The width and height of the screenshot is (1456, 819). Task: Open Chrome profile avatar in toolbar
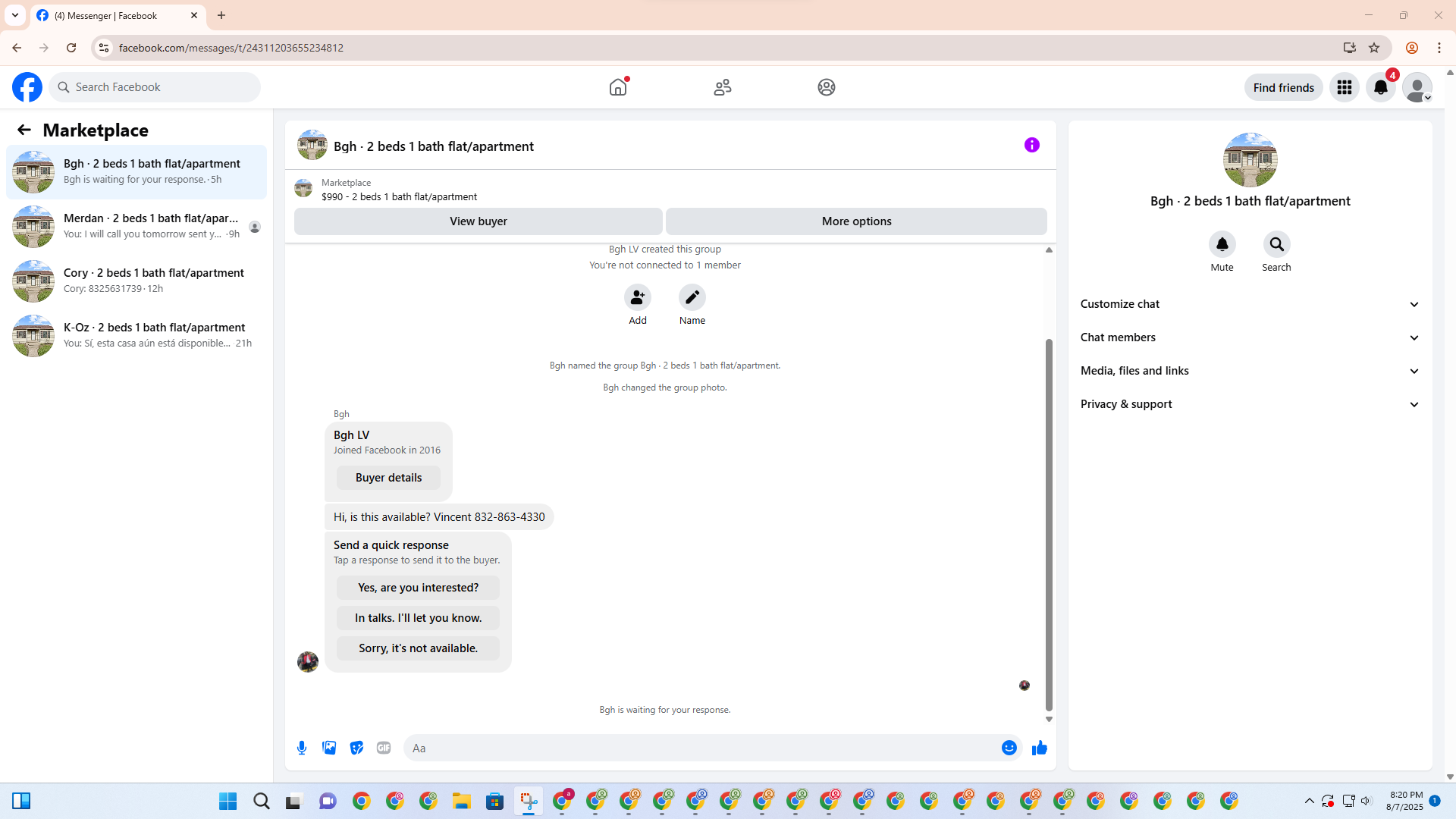click(x=1412, y=48)
